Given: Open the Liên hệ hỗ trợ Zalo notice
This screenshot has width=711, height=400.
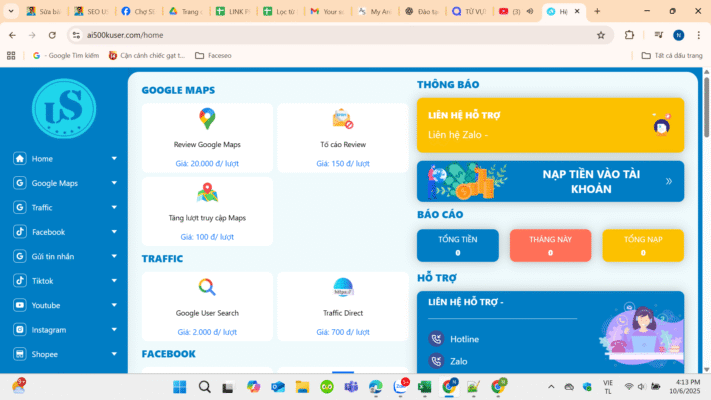Looking at the screenshot, I should [550, 125].
